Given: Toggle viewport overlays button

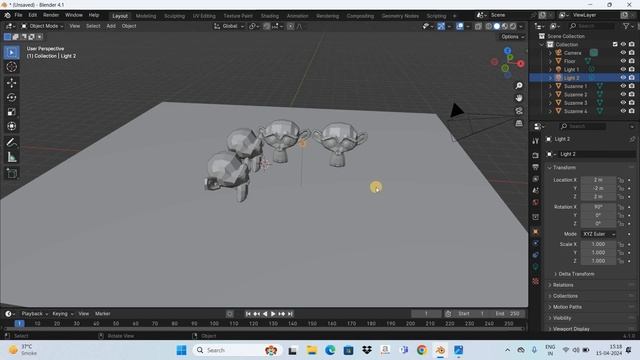Looking at the screenshot, I should pyautogui.click(x=460, y=26).
